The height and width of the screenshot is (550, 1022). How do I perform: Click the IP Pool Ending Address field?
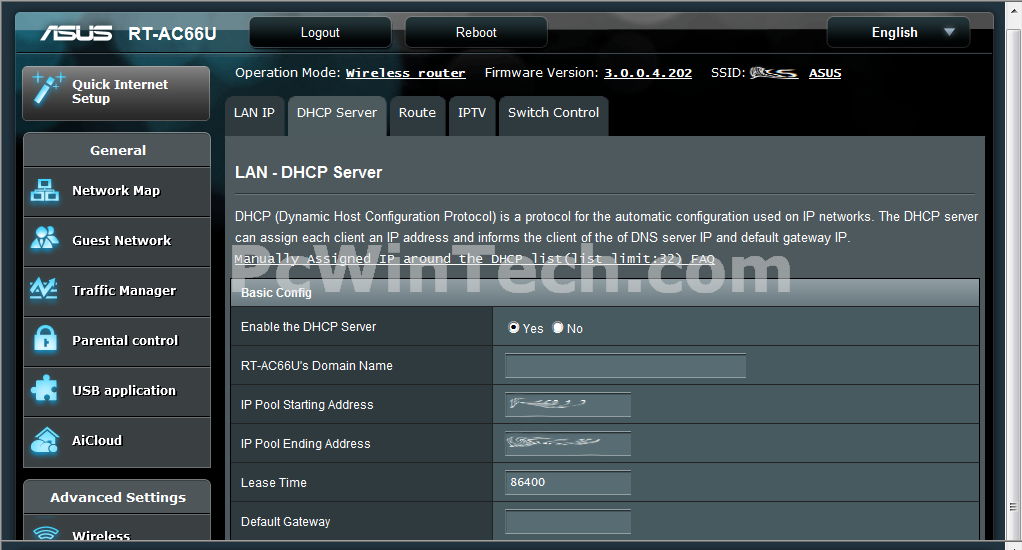pos(568,444)
